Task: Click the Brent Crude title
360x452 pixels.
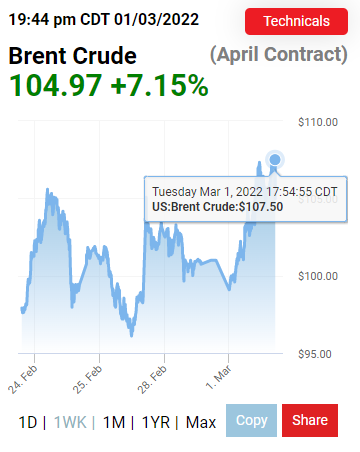Action: click(x=73, y=56)
